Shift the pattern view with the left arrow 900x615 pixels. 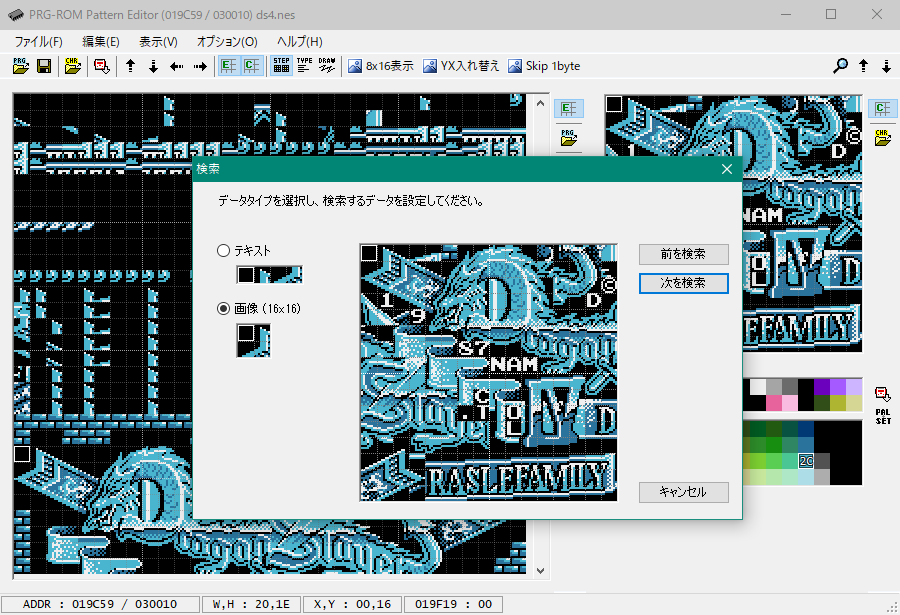(x=176, y=66)
